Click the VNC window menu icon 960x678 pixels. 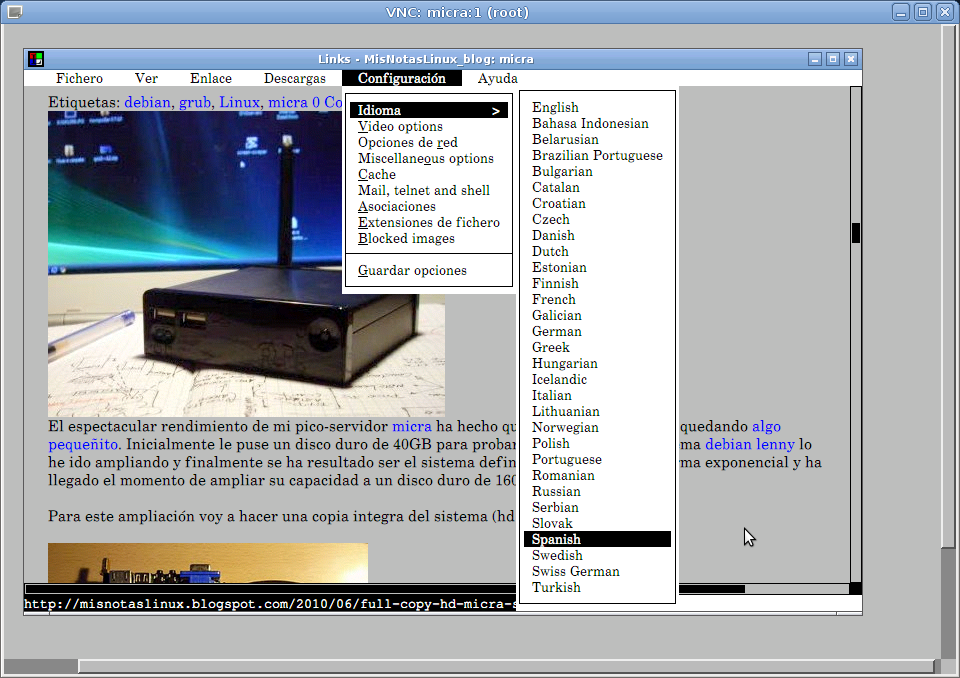13,12
